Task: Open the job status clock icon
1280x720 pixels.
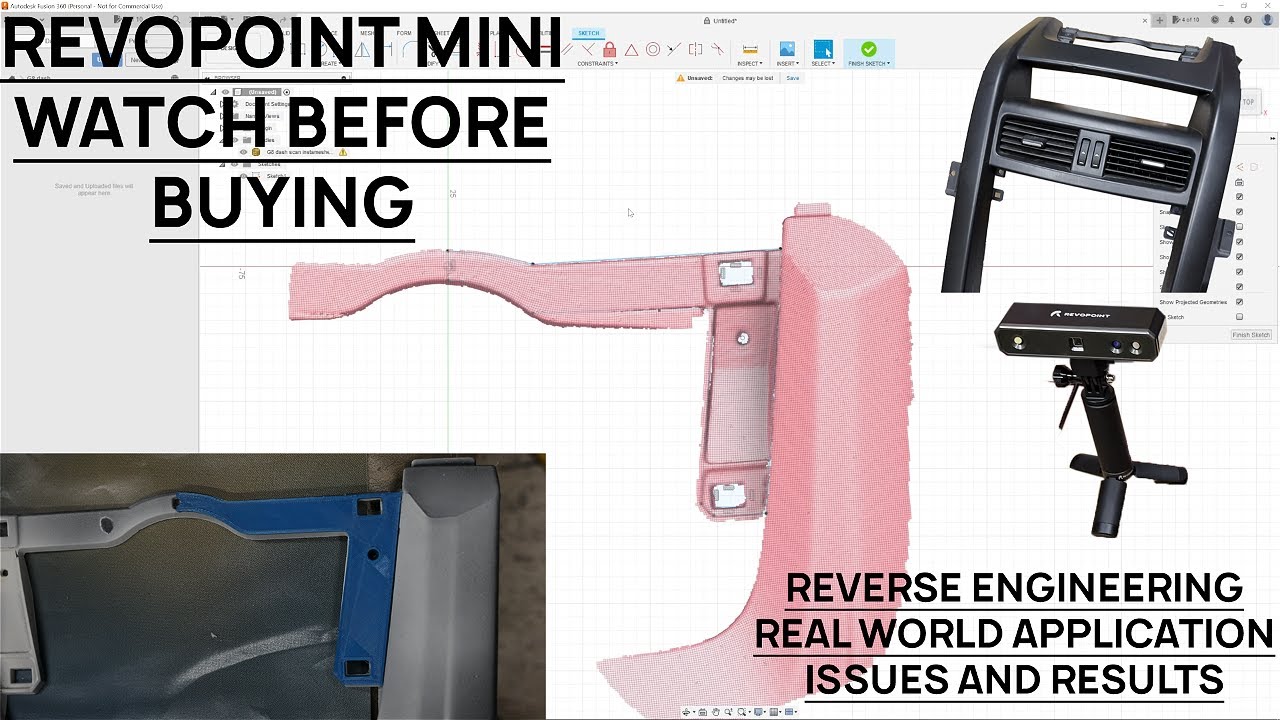Action: pos(1215,20)
